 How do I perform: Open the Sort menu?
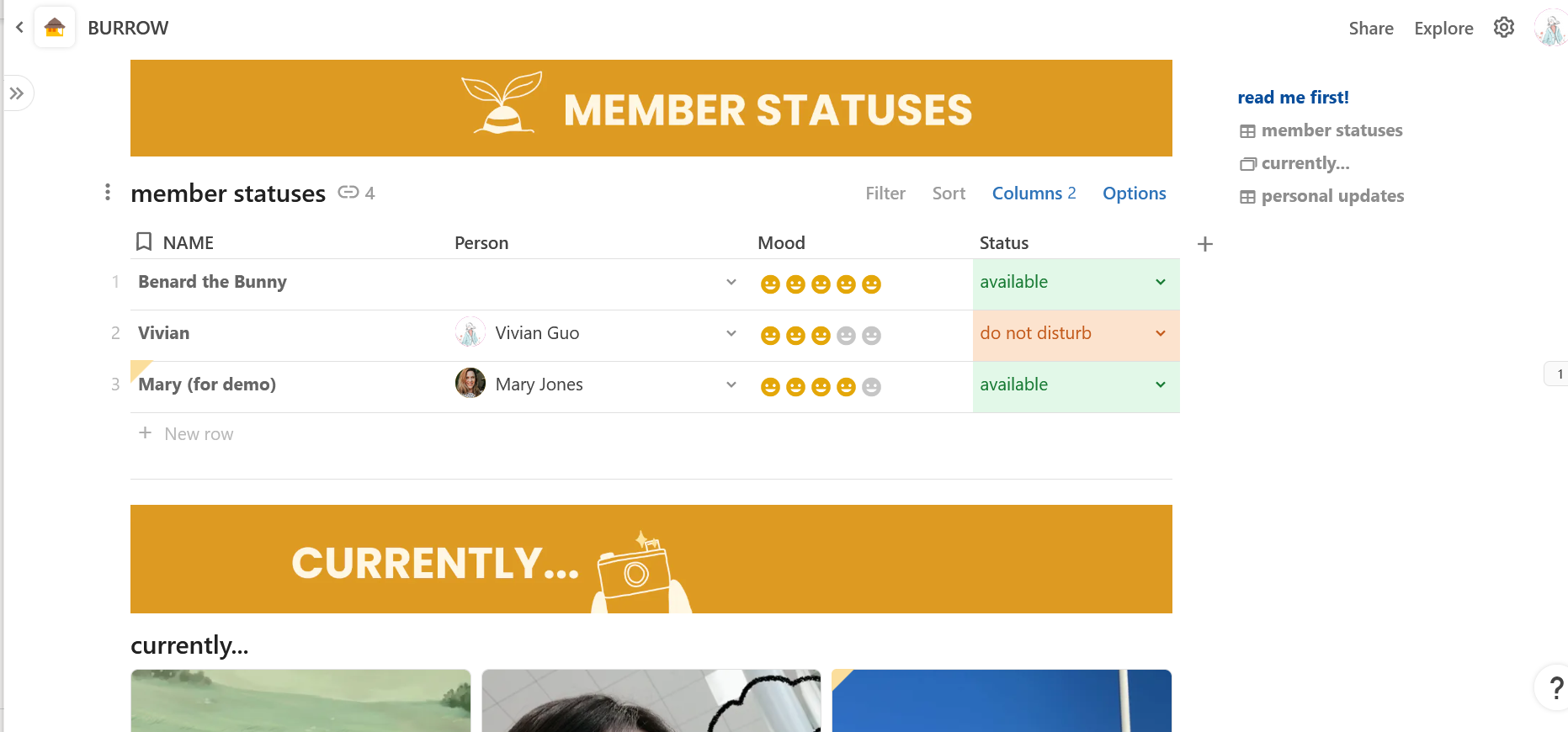point(949,193)
